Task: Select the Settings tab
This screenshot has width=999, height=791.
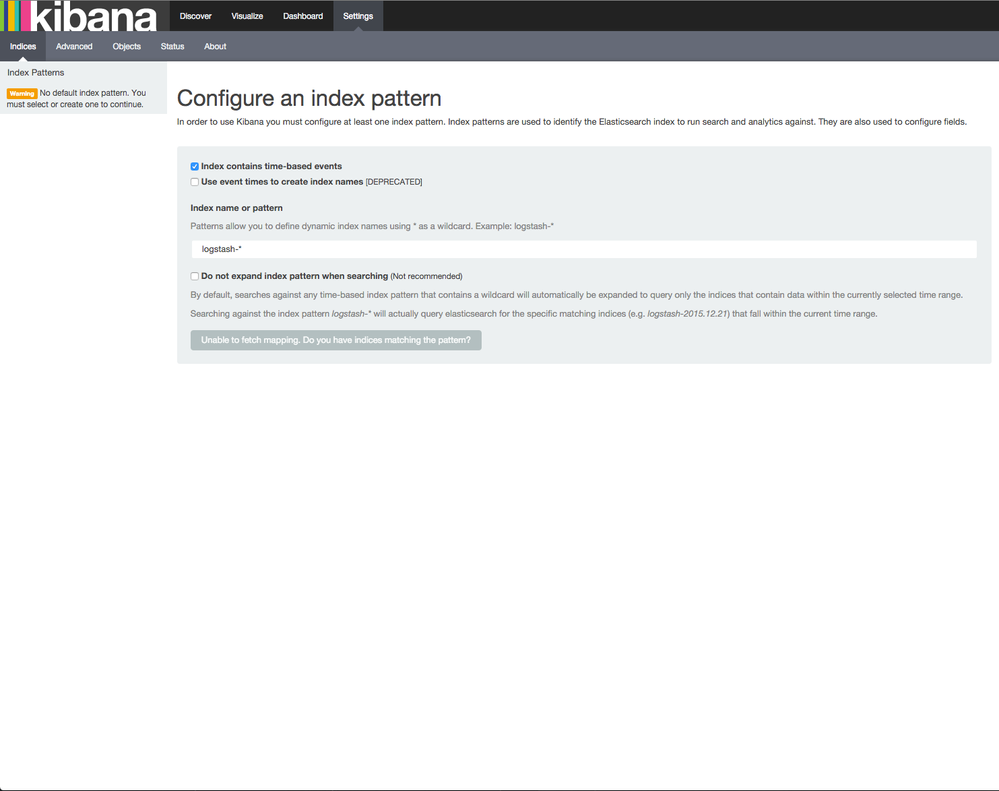Action: pos(357,16)
